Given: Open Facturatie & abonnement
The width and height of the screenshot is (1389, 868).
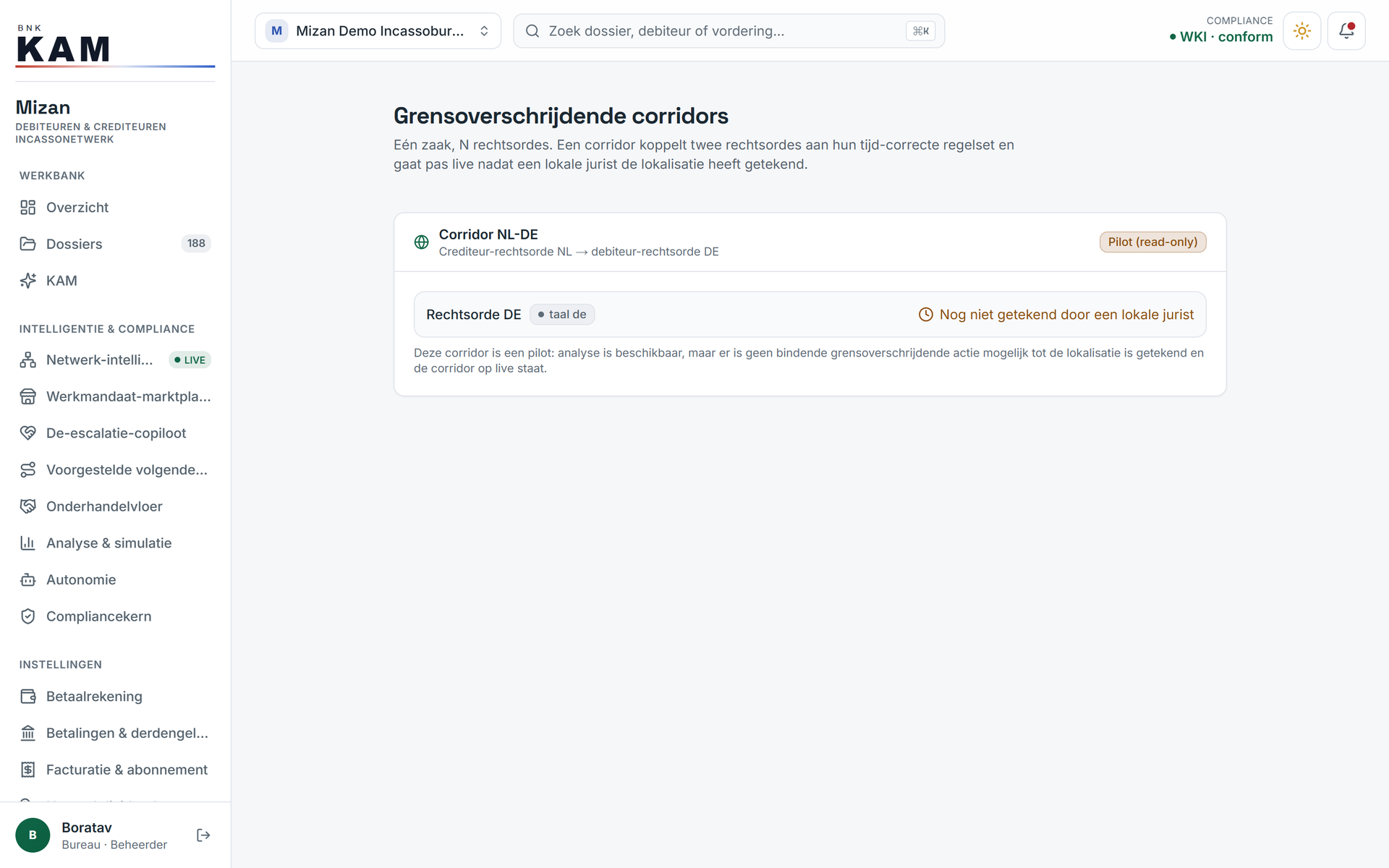Looking at the screenshot, I should point(115,770).
